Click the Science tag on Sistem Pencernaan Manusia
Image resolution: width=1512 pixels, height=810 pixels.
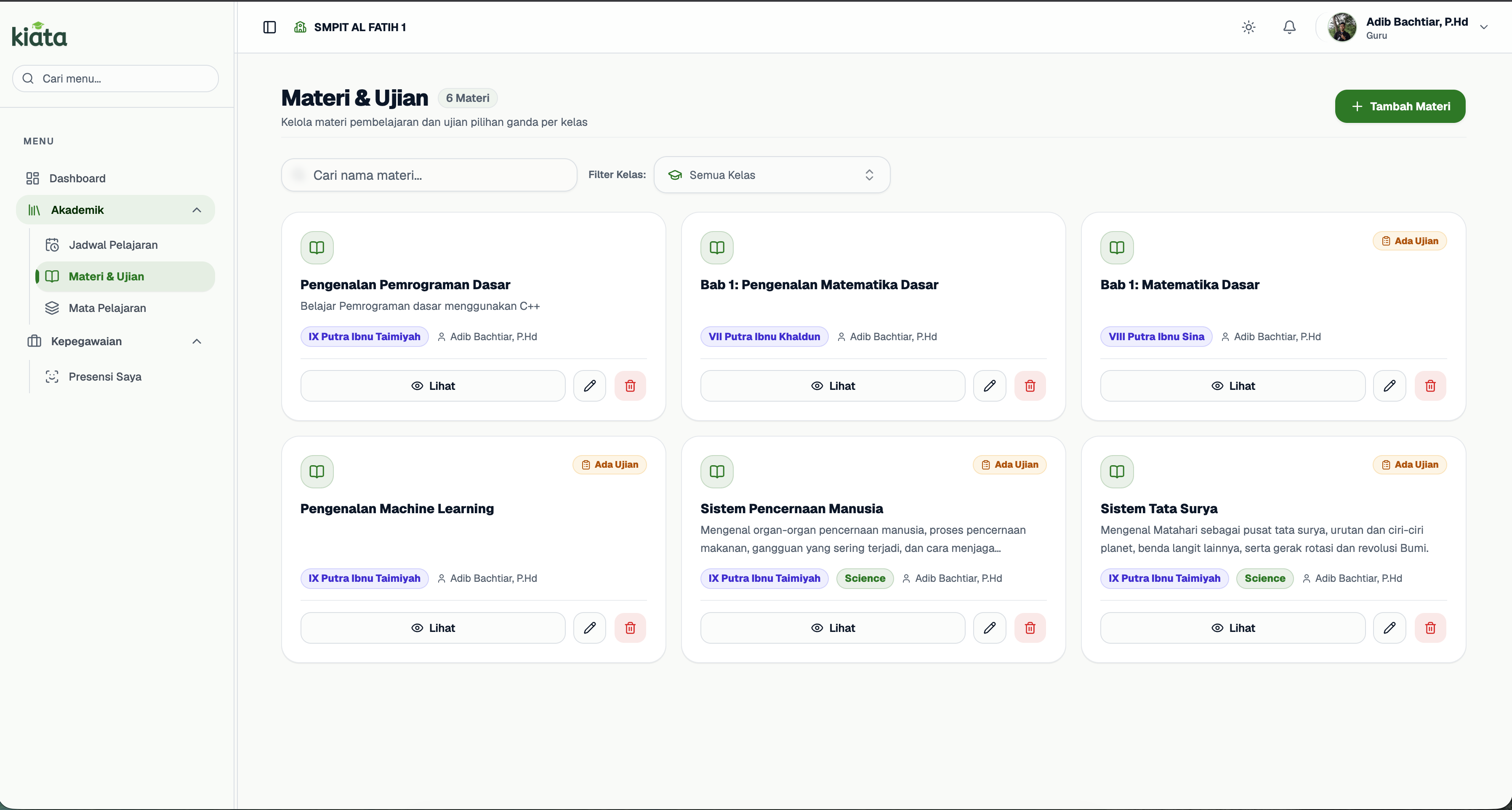865,578
